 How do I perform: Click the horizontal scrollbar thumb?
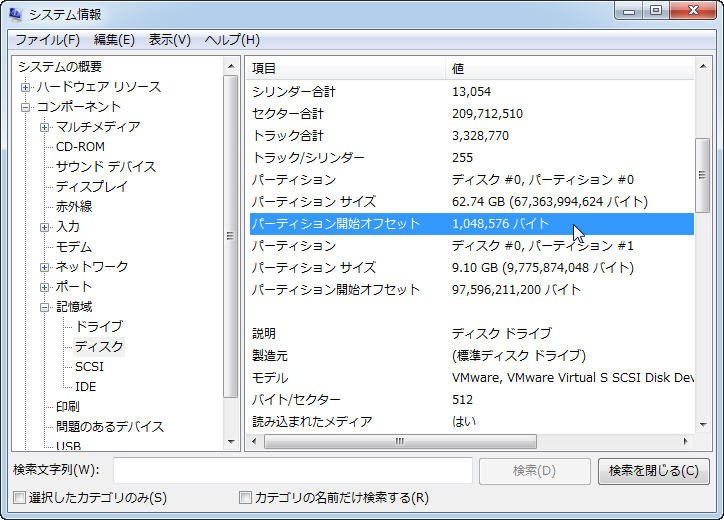400,441
